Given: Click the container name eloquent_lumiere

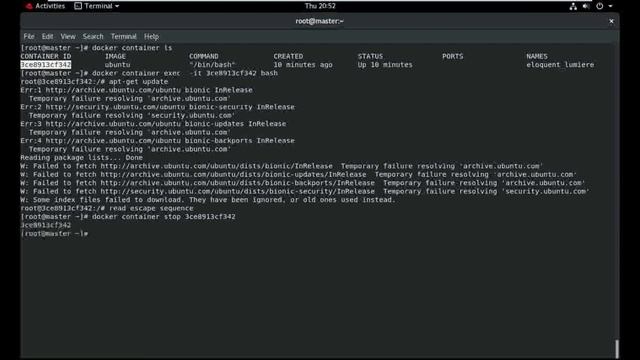Looking at the screenshot, I should coord(560,64).
